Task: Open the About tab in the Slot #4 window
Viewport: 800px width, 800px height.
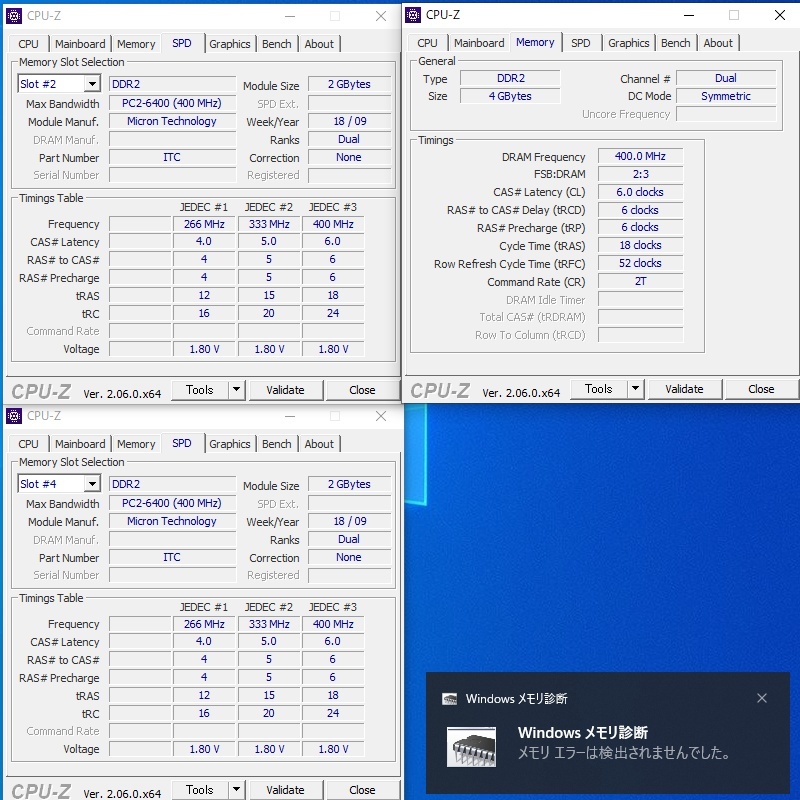Action: pyautogui.click(x=319, y=444)
